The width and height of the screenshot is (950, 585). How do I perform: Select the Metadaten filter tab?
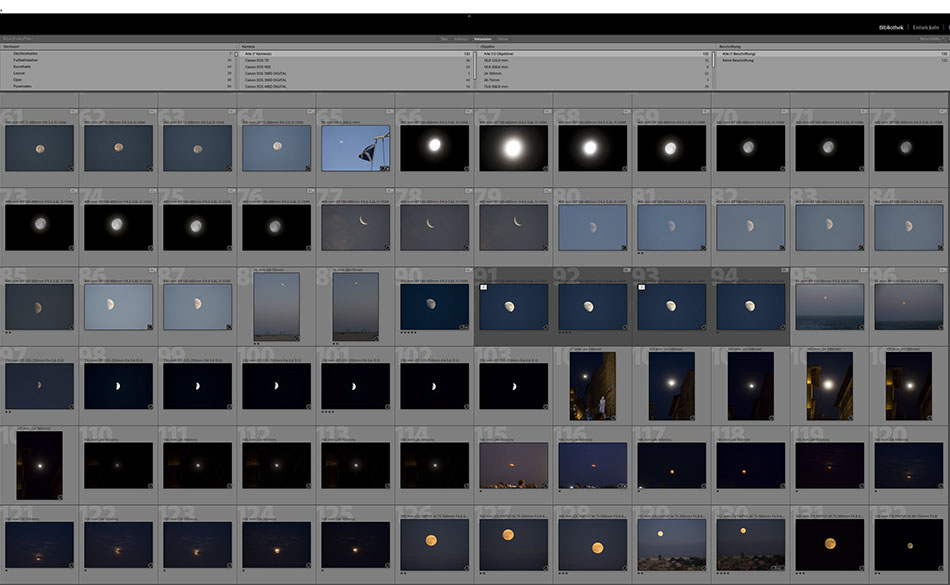482,39
